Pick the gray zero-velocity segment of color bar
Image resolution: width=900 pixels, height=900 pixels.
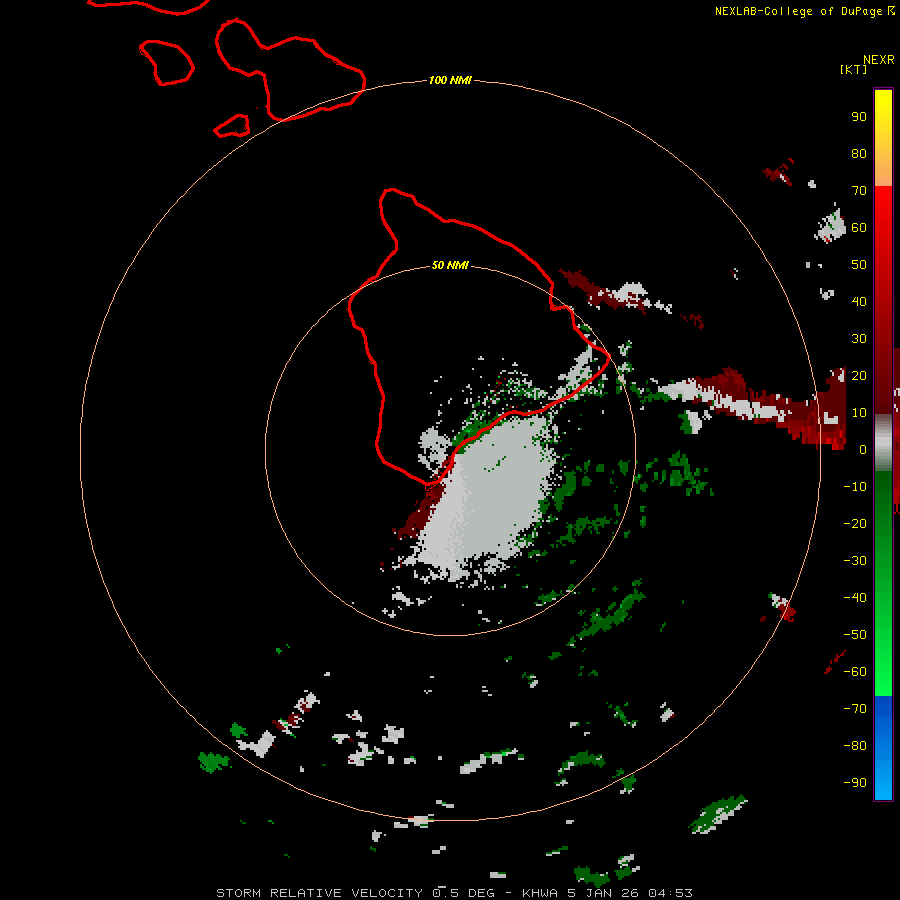pyautogui.click(x=883, y=442)
